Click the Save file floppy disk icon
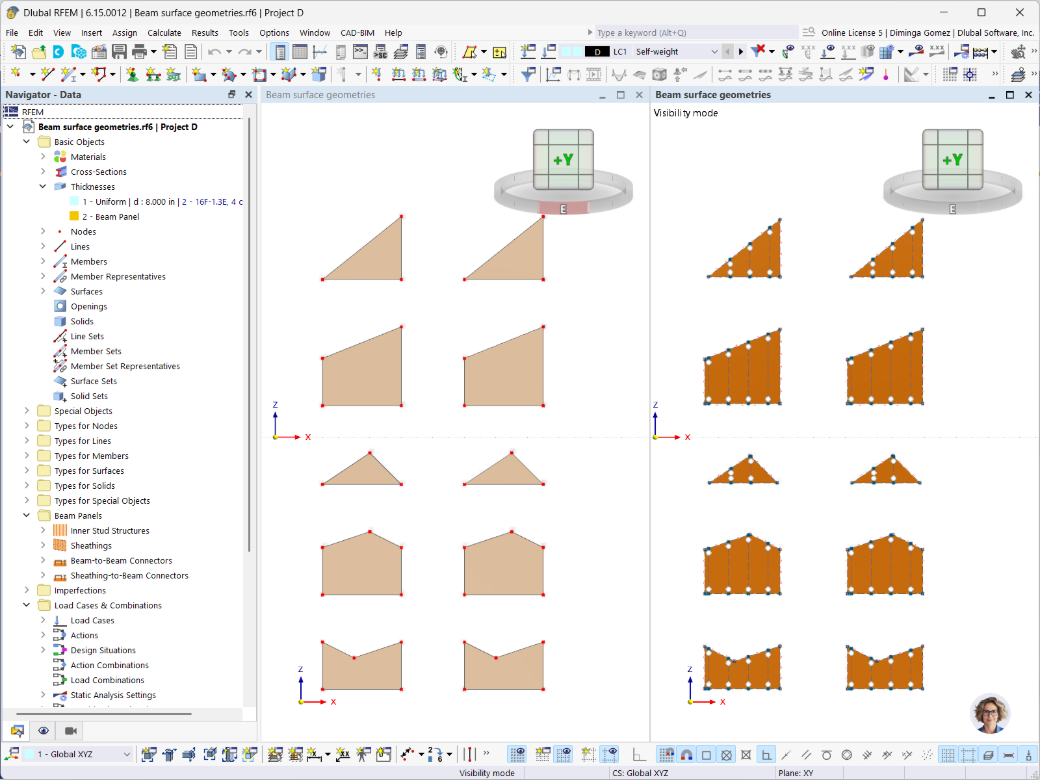The width and height of the screenshot is (1040, 780). [119, 52]
